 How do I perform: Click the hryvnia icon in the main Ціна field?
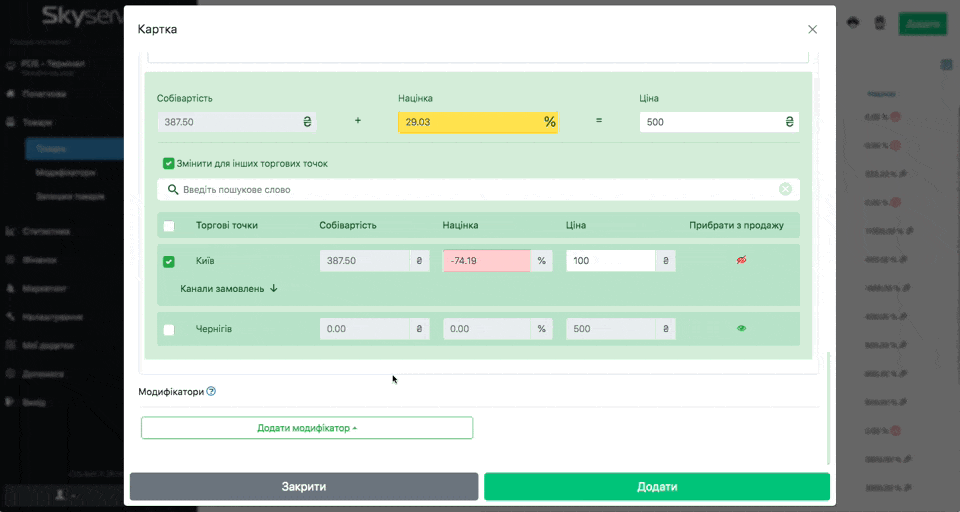[x=789, y=122]
